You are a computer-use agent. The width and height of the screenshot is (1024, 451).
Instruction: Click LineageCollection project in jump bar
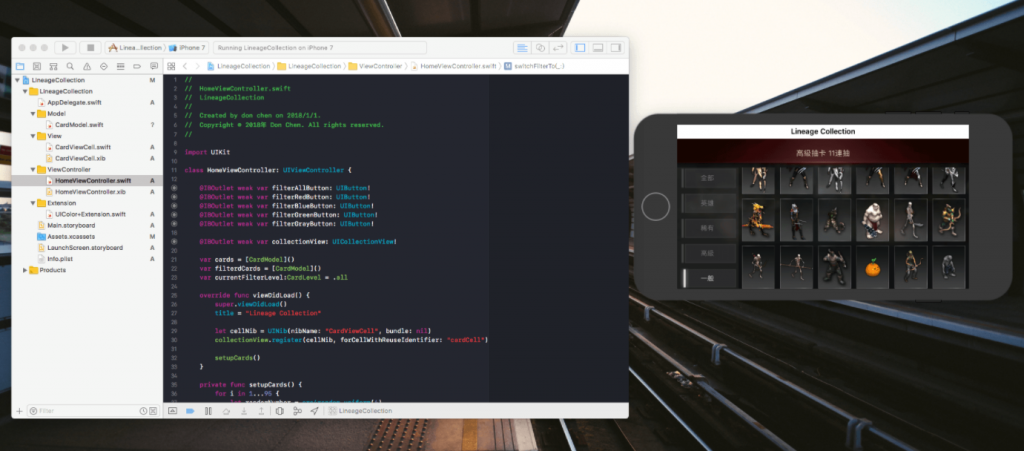click(238, 67)
